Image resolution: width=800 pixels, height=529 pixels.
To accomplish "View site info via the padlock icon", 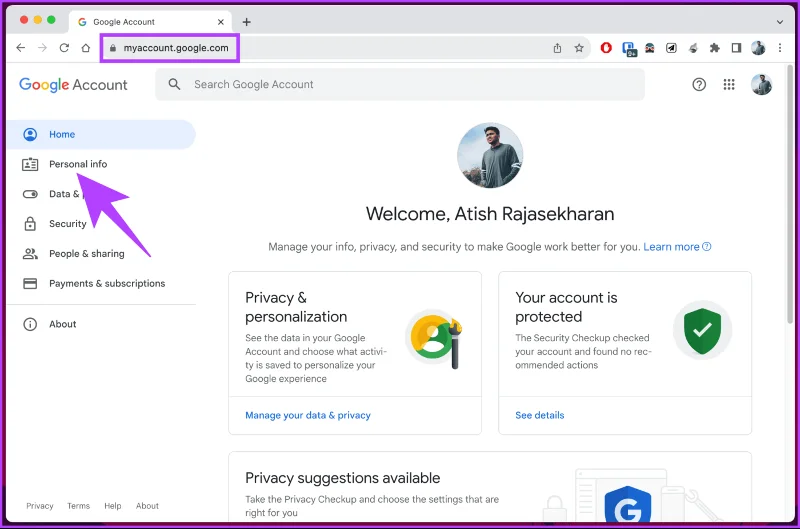I will (x=113, y=48).
